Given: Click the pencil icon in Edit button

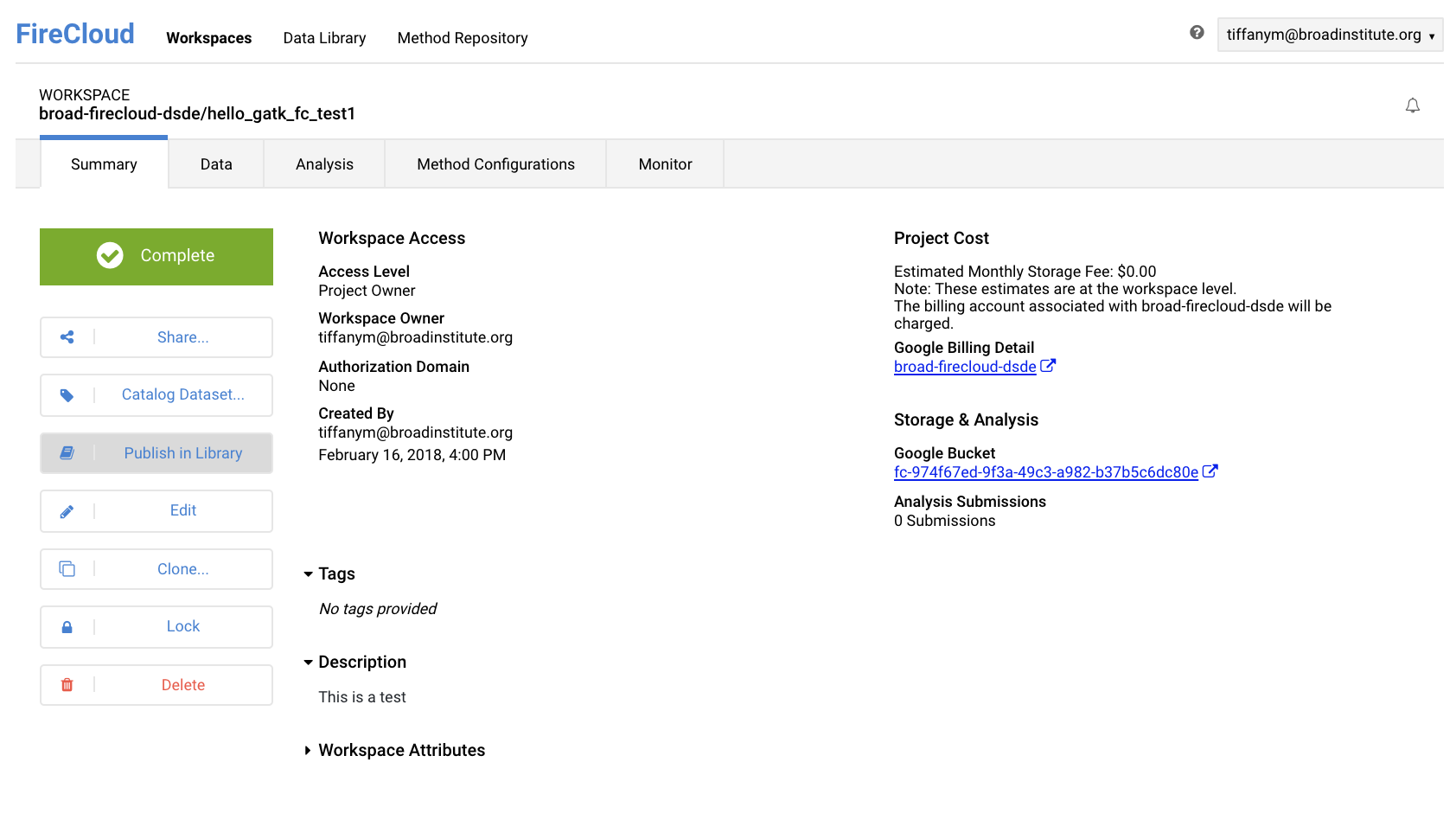Looking at the screenshot, I should (x=67, y=511).
